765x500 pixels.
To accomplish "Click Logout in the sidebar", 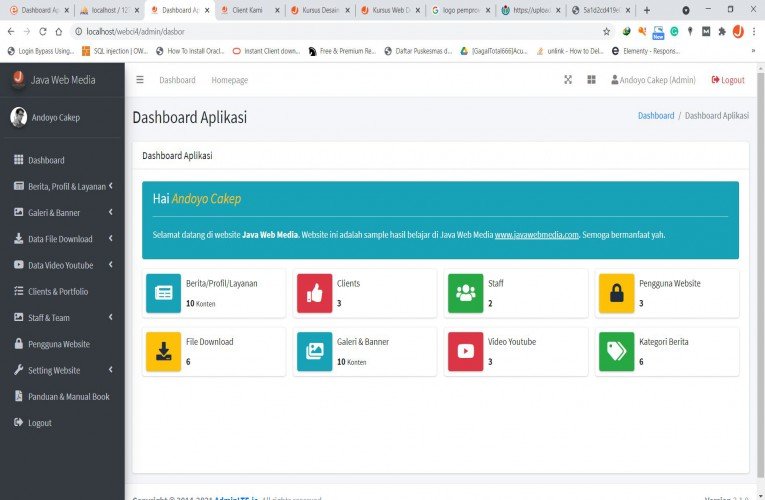I will 62,423.
